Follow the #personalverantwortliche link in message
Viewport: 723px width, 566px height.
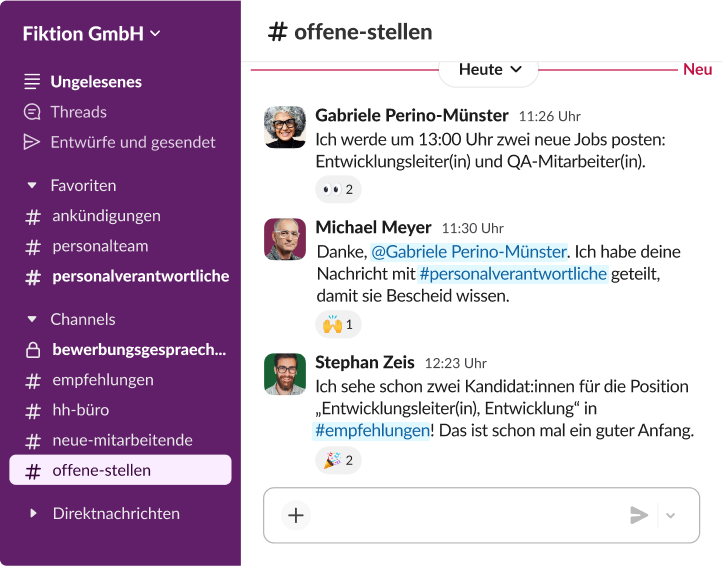click(x=513, y=274)
